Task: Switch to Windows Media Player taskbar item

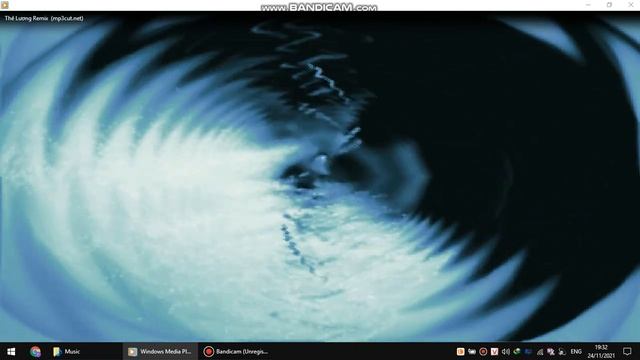Action: point(160,351)
